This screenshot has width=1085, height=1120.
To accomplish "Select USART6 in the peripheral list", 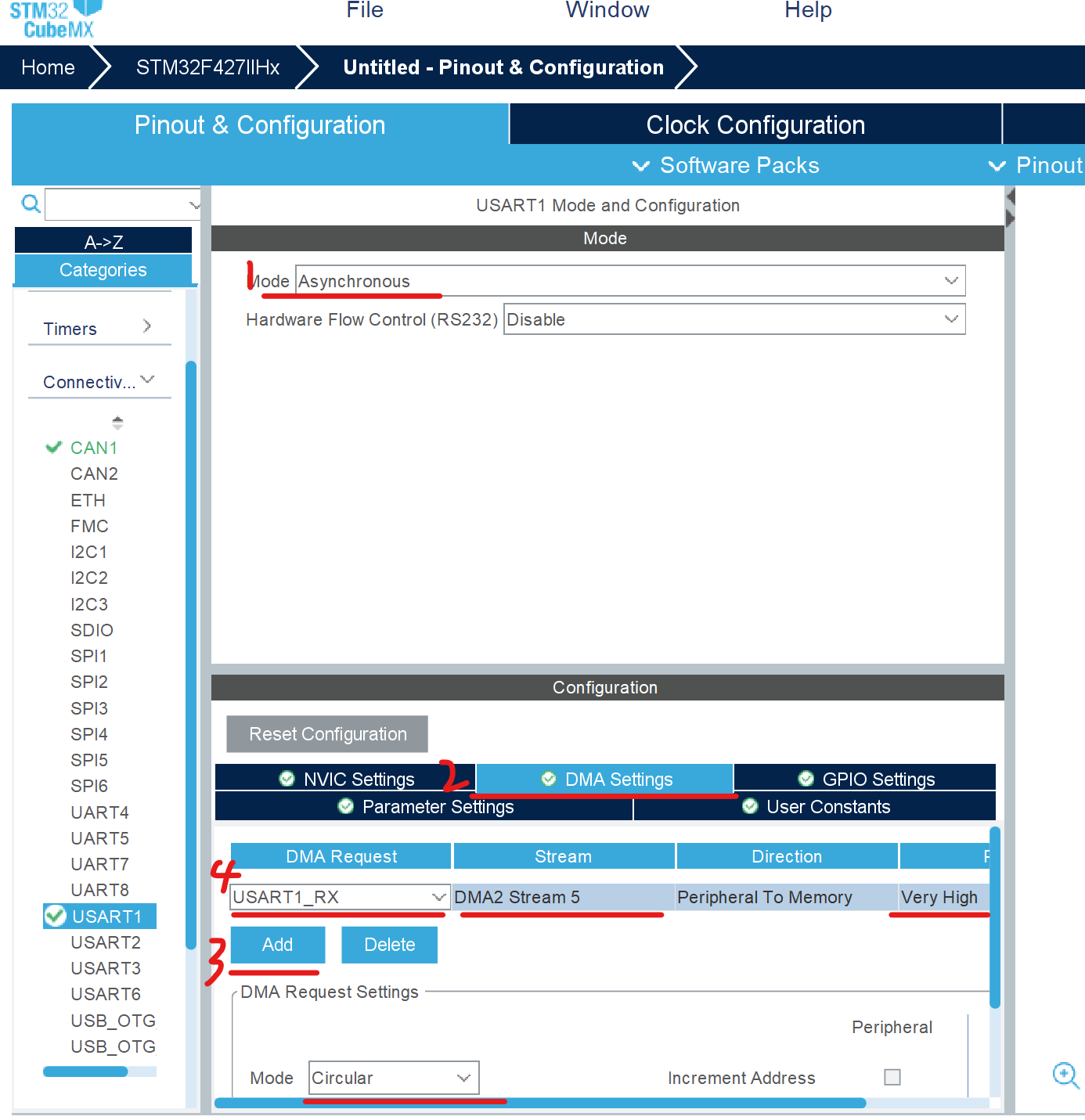I will click(x=106, y=994).
